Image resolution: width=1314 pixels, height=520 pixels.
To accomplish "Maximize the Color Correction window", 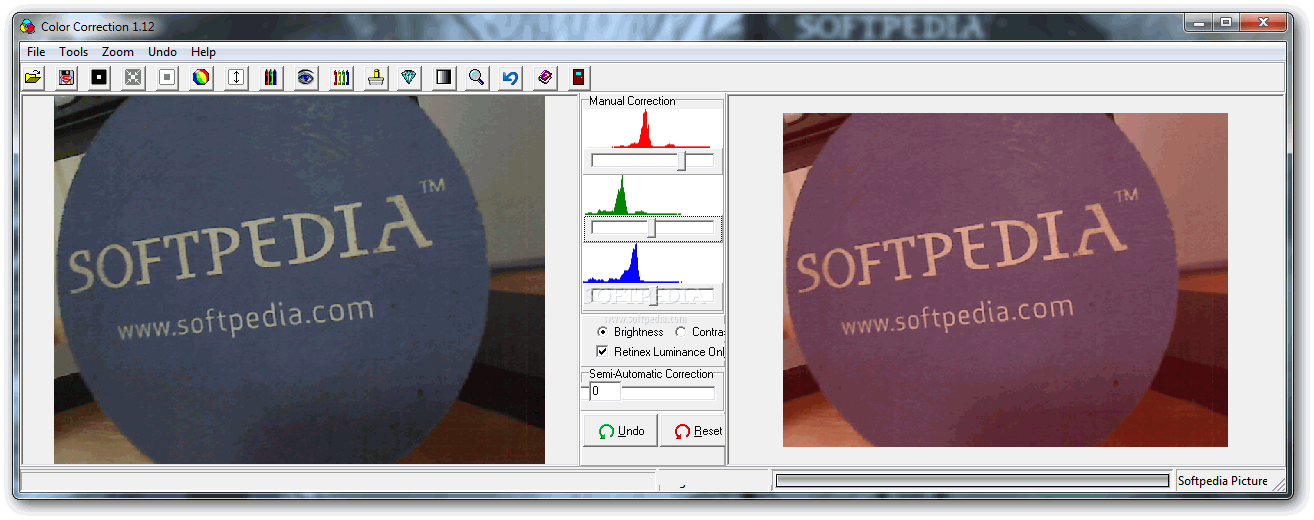I will pos(1225,21).
